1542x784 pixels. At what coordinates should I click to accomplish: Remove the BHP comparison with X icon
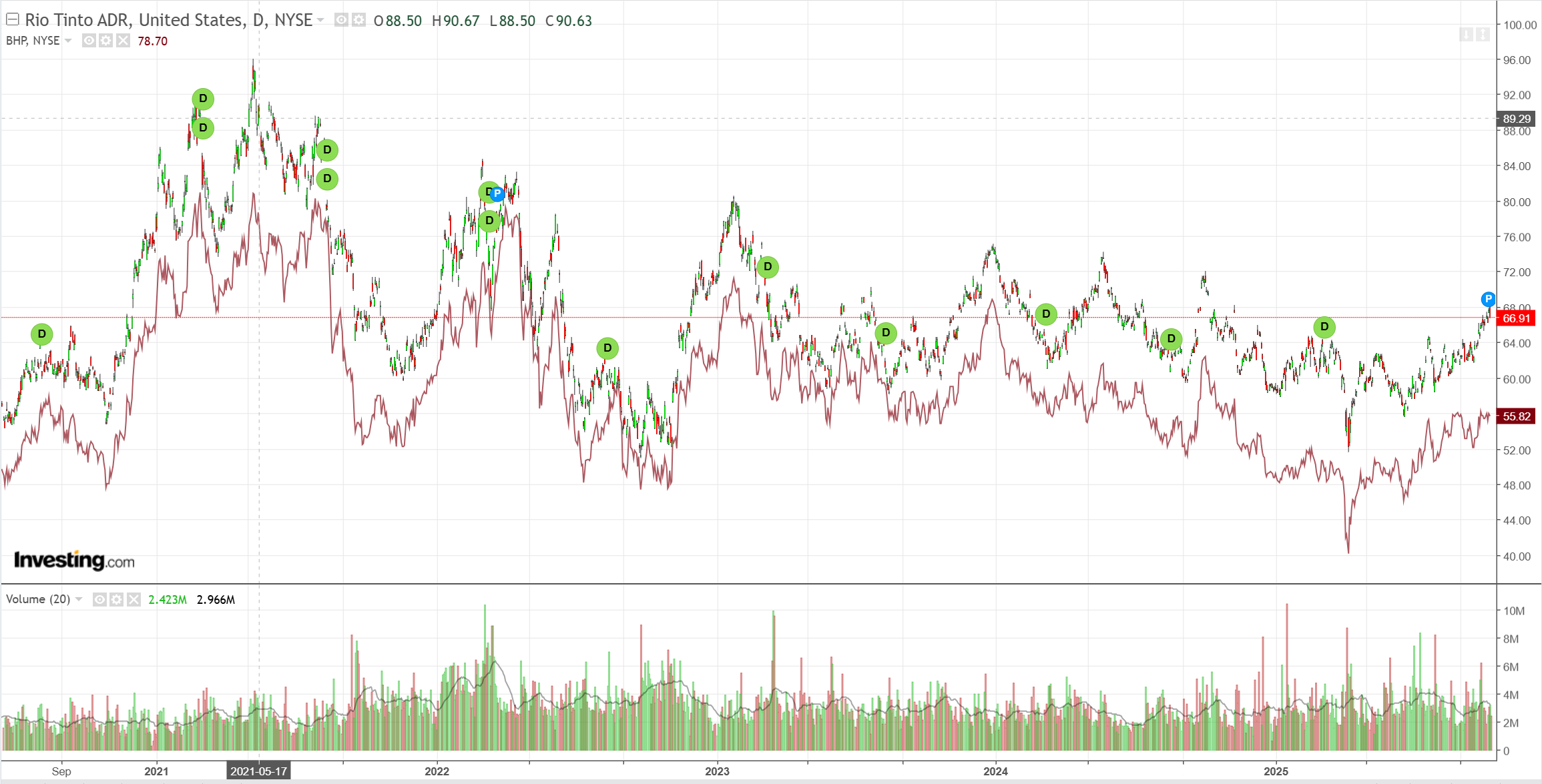pos(123,41)
